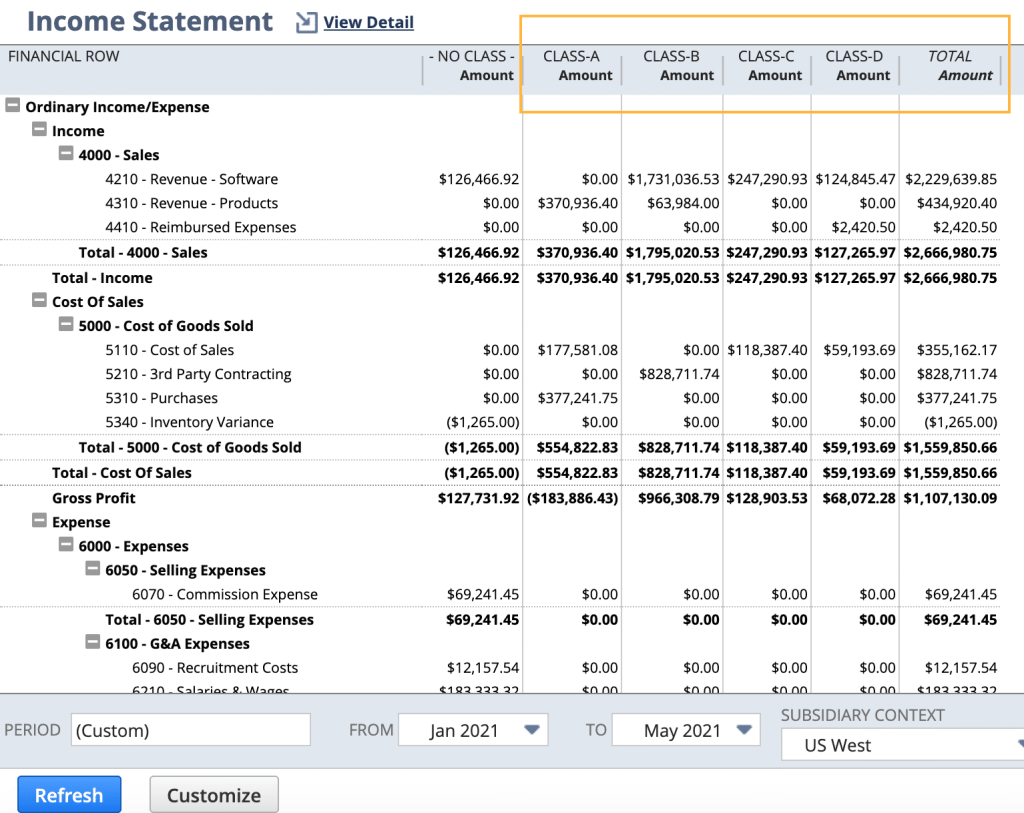Collapse 5000 - Cost of Goods Sold
The width and height of the screenshot is (1024, 813).
pos(66,326)
